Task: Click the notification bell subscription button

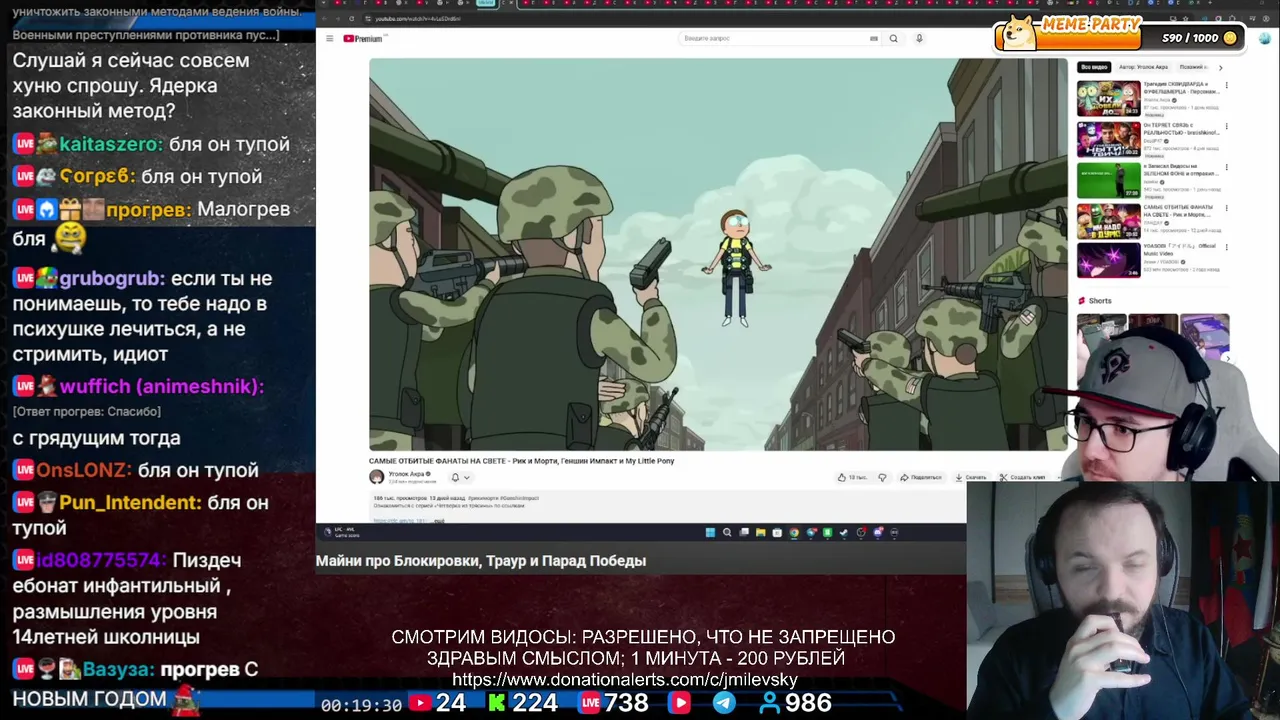Action: [455, 478]
